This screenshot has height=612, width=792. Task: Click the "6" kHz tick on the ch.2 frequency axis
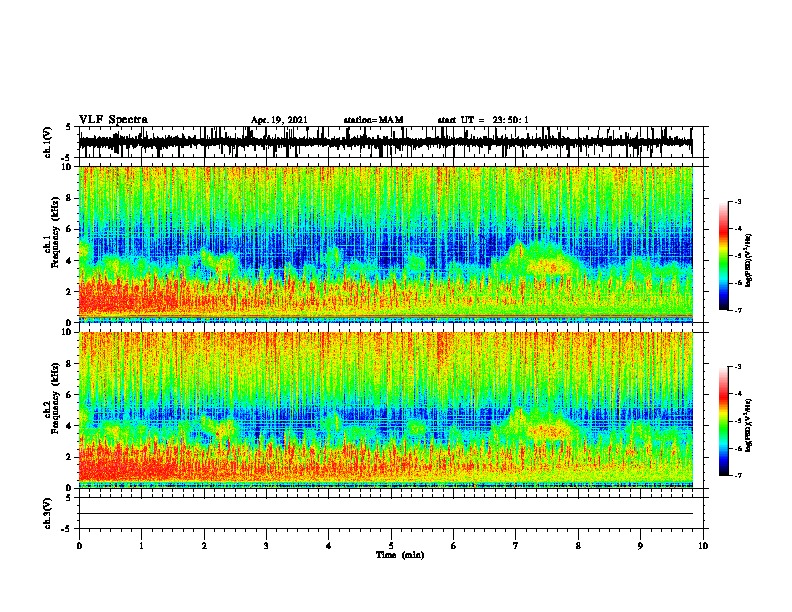[70, 394]
